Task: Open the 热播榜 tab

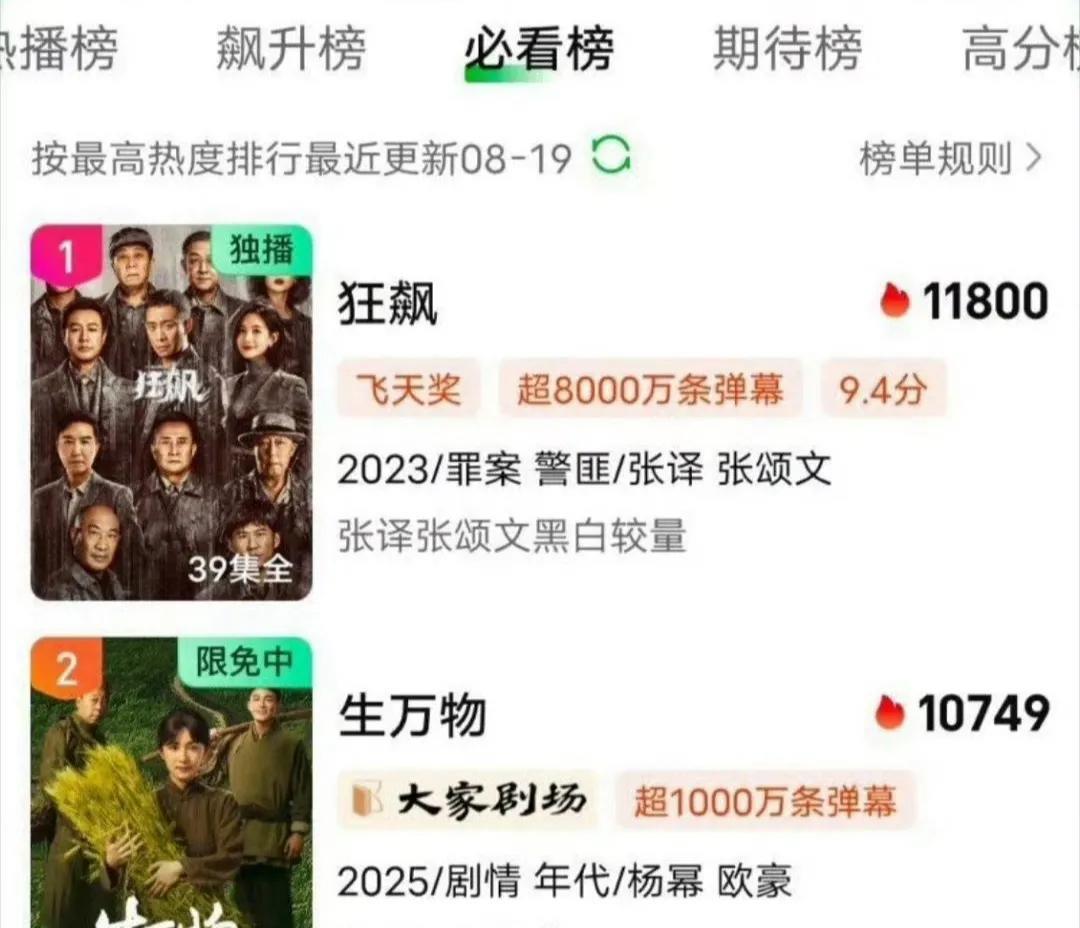Action: tap(59, 49)
